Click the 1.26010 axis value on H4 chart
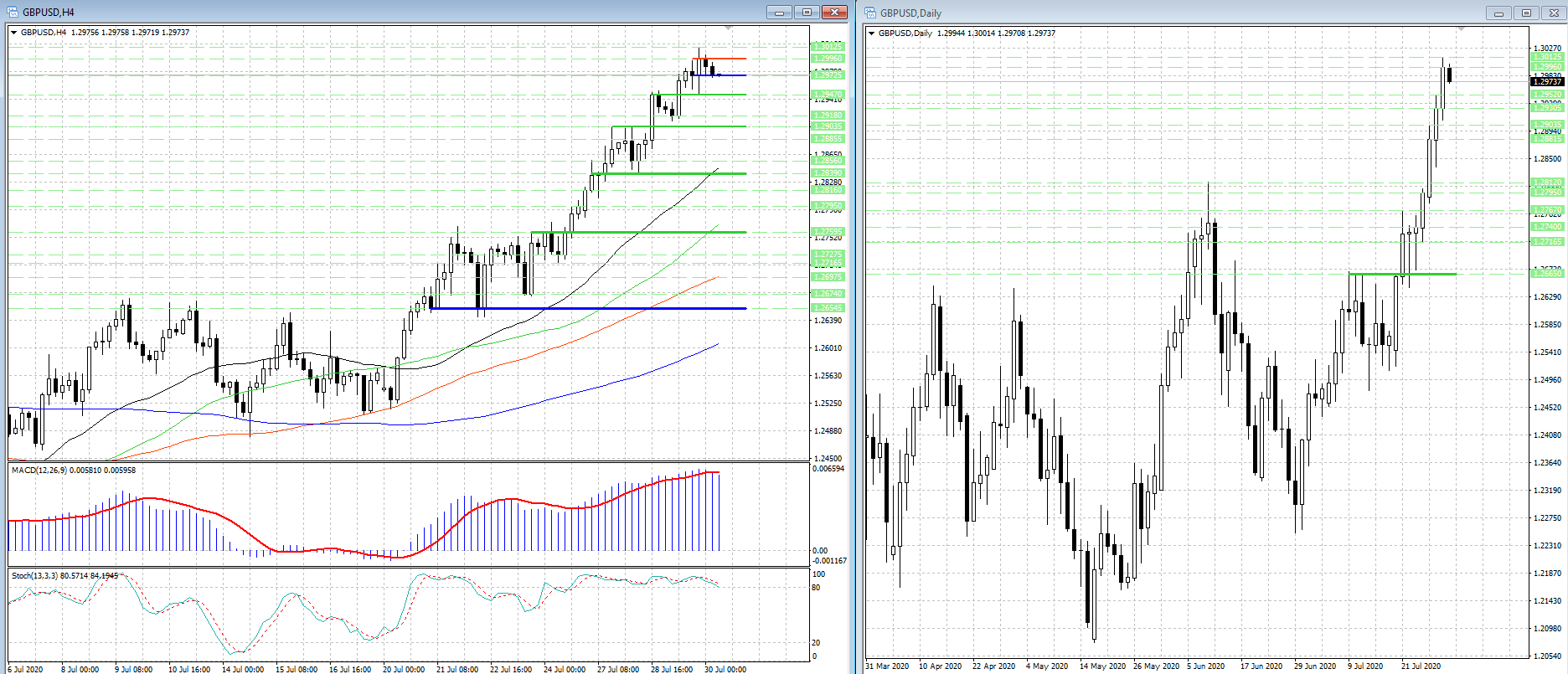 (x=828, y=348)
